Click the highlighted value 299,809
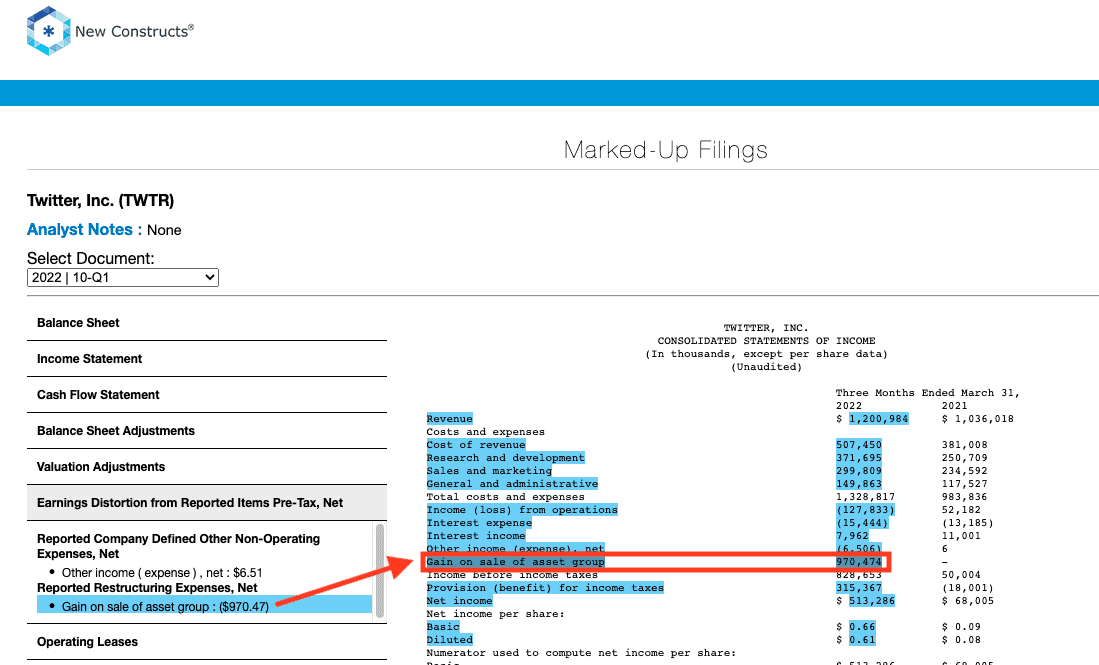 859,471
